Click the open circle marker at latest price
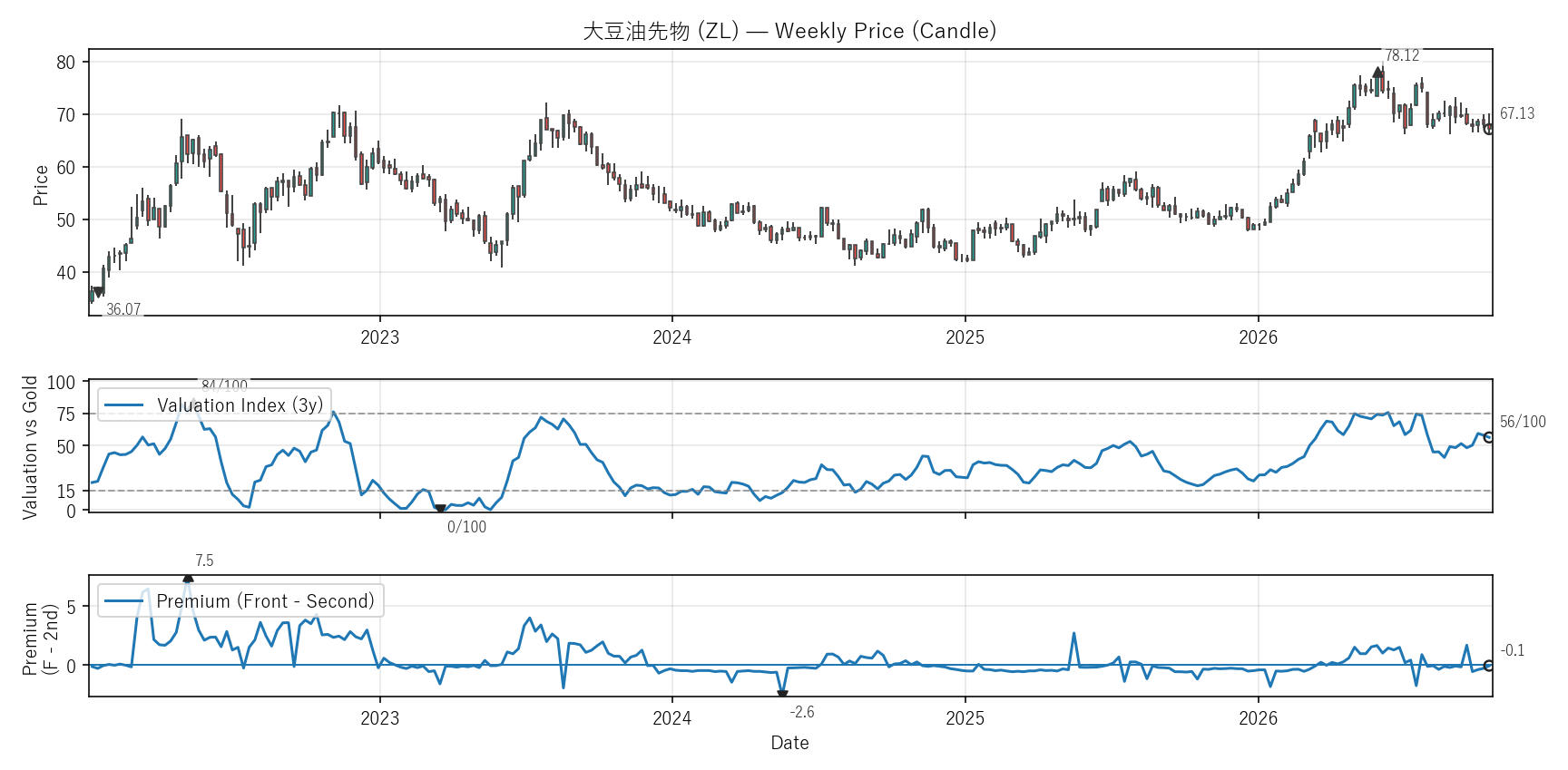The image size is (1568, 770). coord(1488,129)
